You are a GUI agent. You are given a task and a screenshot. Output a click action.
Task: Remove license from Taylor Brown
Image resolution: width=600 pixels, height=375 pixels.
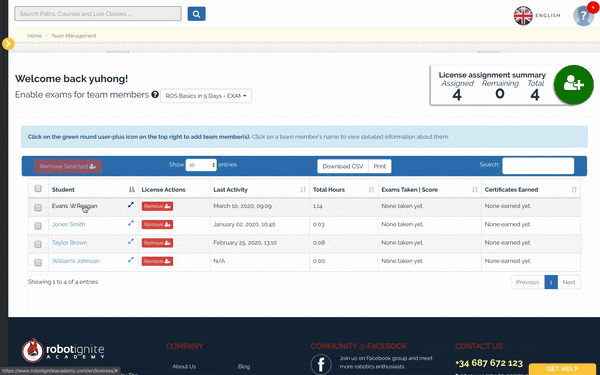(157, 243)
